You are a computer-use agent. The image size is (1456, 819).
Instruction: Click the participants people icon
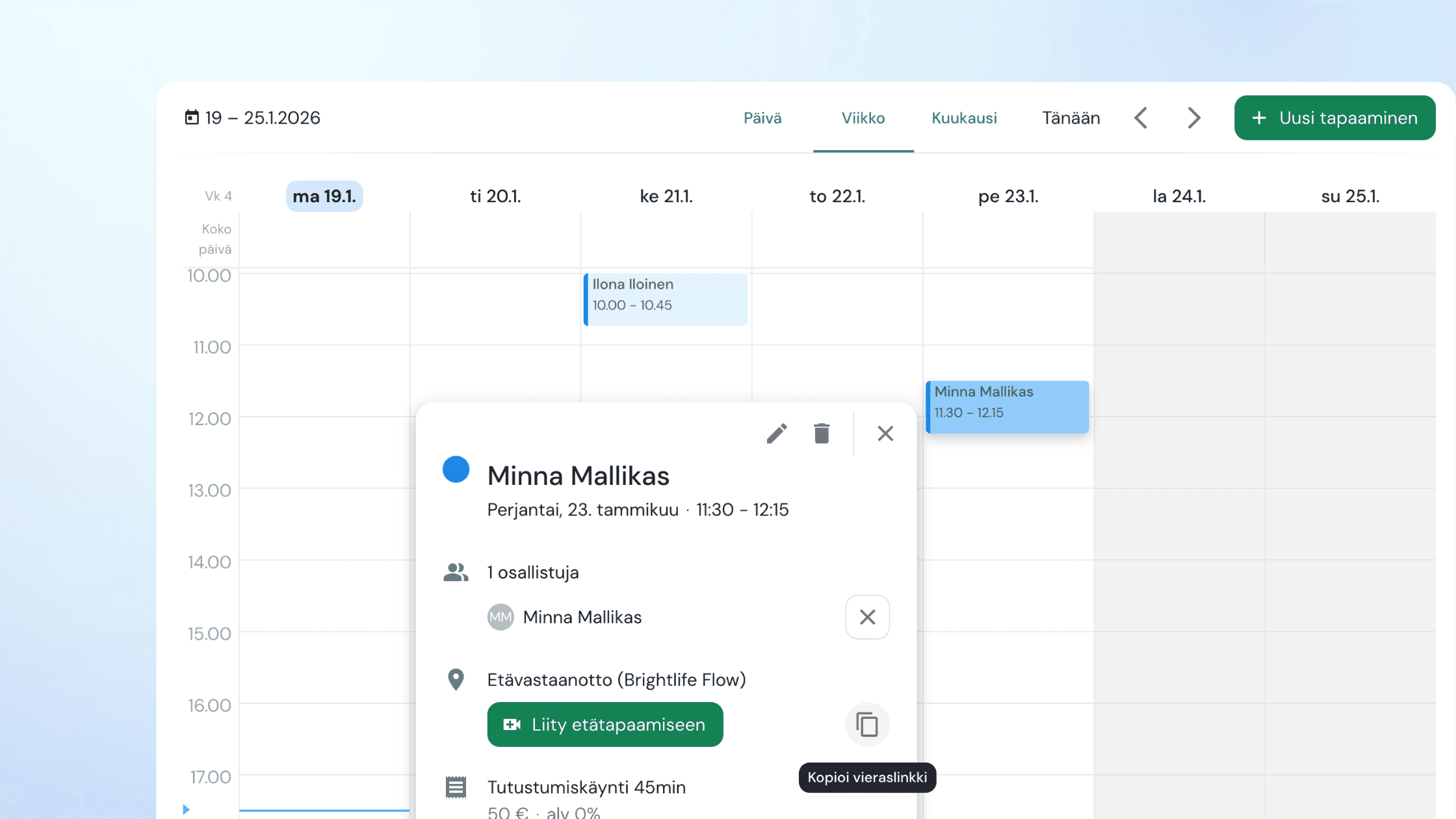(x=456, y=572)
